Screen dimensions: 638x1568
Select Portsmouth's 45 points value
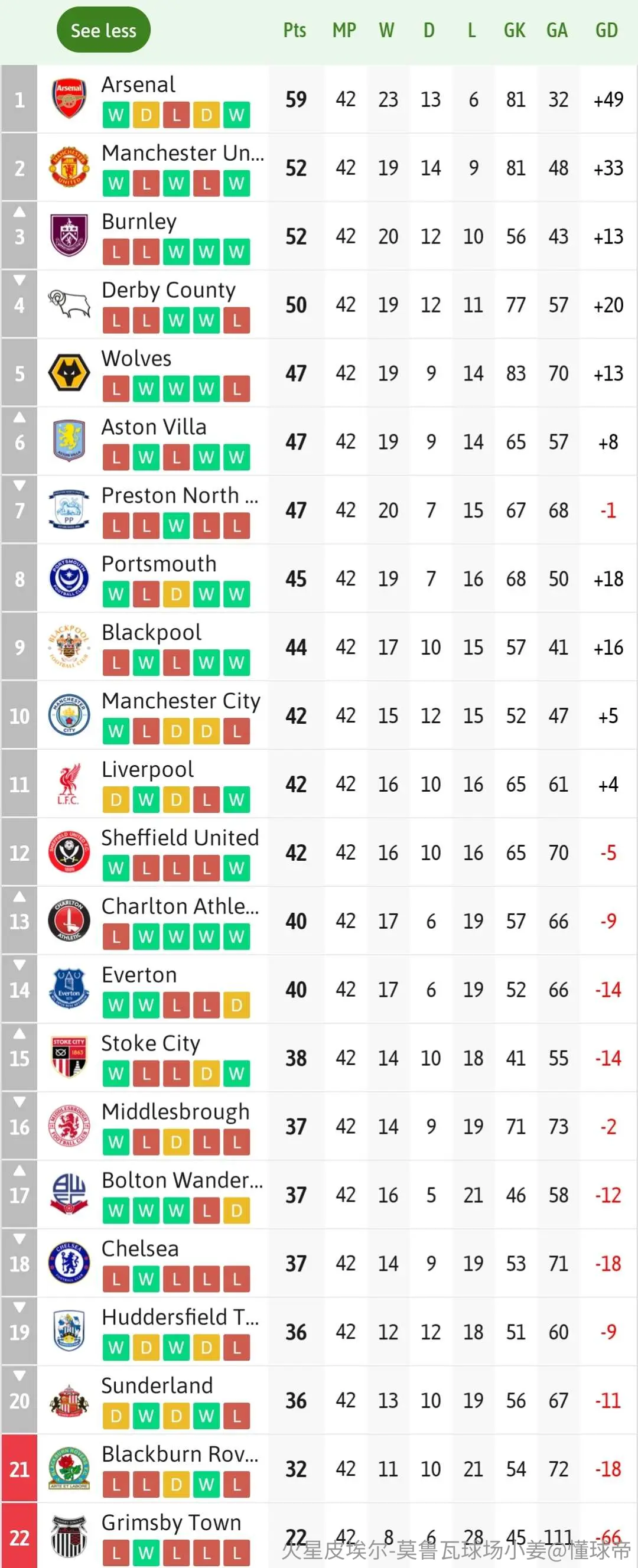296,579
